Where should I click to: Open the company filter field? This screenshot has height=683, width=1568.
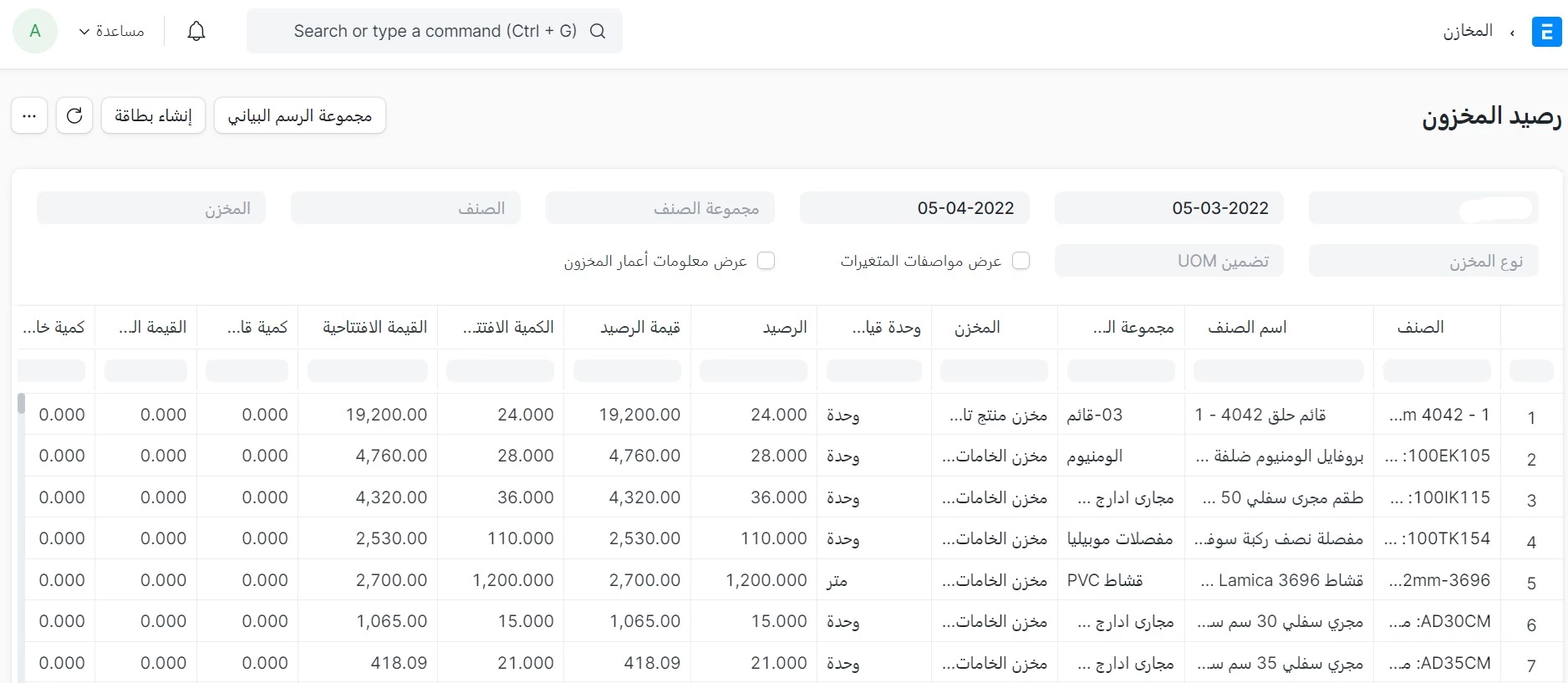[x=1423, y=208]
